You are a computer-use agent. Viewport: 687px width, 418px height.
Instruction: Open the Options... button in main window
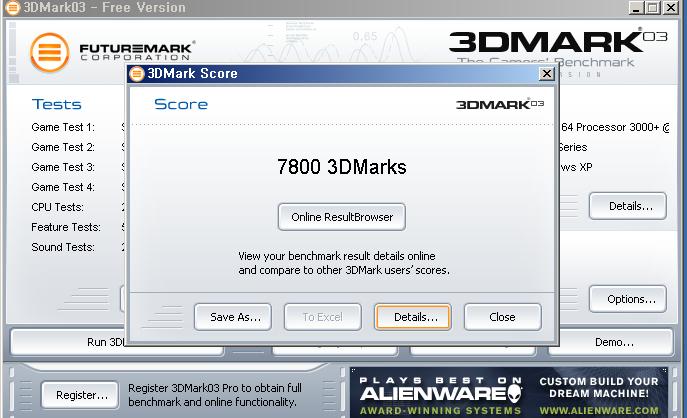tap(628, 299)
